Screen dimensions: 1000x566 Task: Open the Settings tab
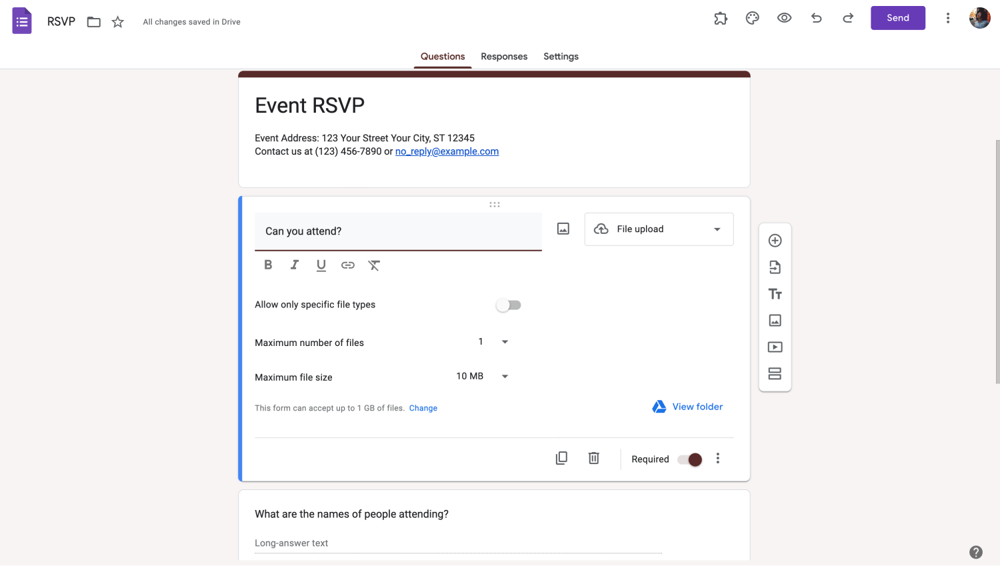tap(561, 57)
